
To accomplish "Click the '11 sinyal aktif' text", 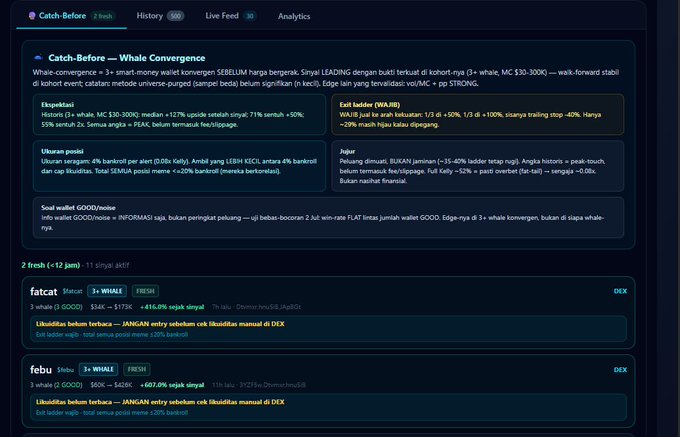I will point(107,265).
